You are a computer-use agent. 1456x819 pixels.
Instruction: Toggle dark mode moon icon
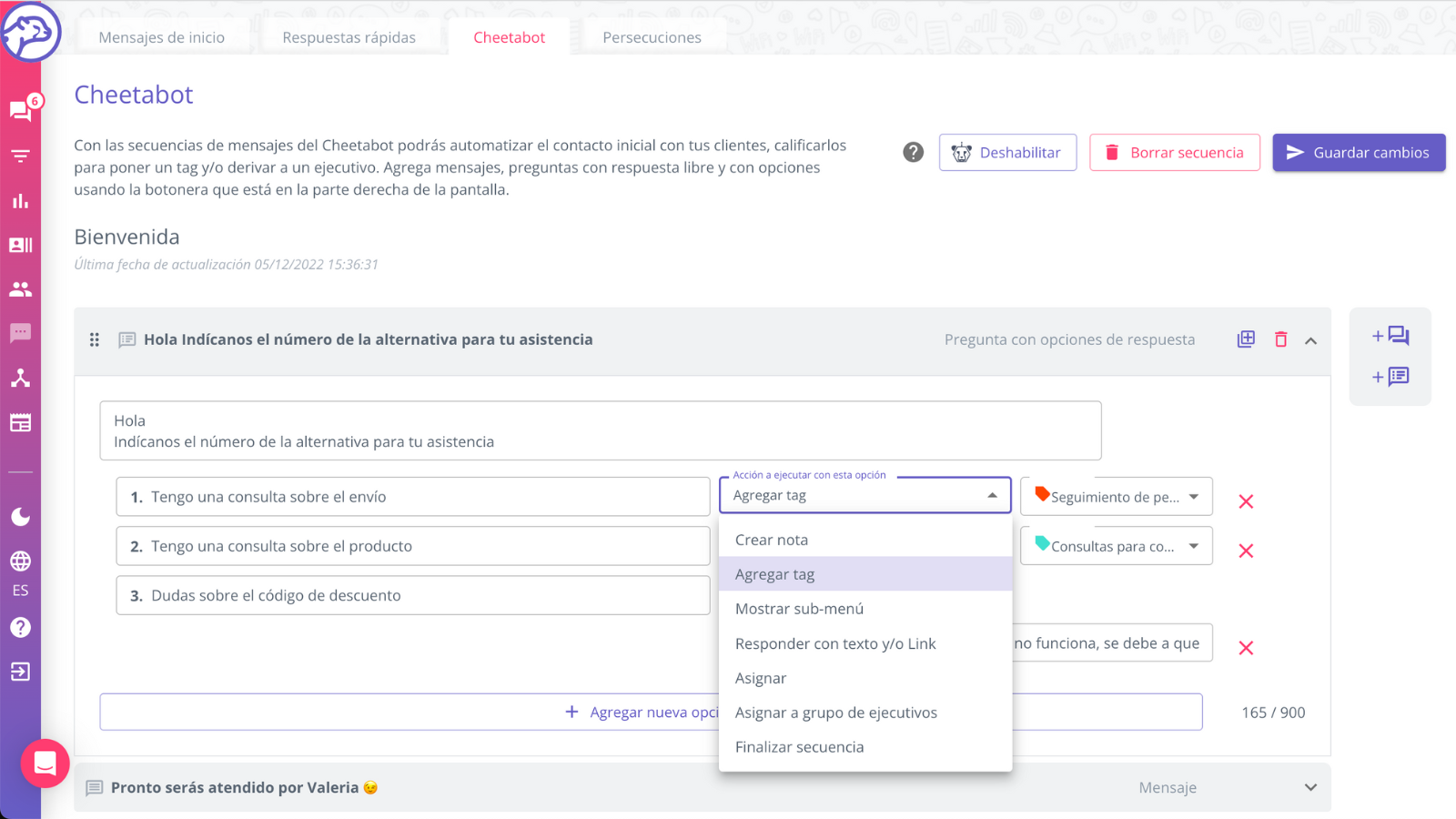pyautogui.click(x=20, y=517)
